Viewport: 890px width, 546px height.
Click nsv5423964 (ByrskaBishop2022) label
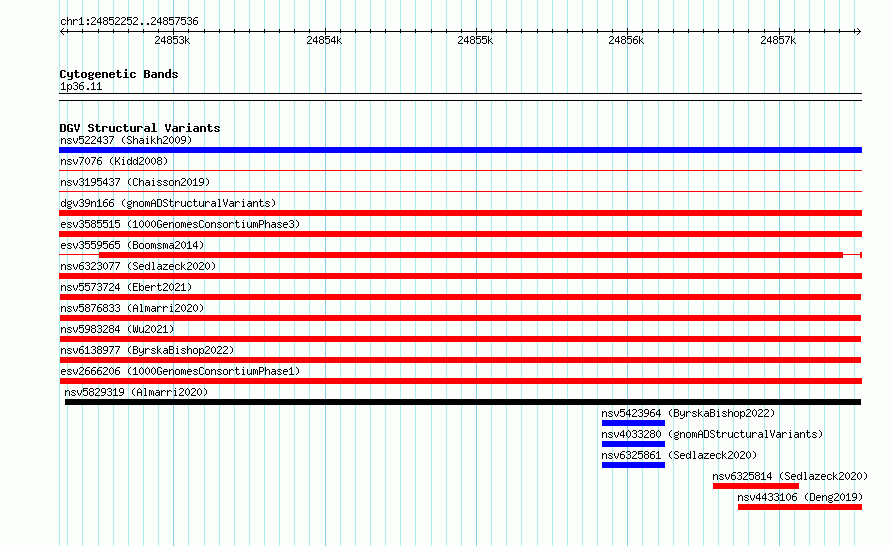pyautogui.click(x=688, y=413)
